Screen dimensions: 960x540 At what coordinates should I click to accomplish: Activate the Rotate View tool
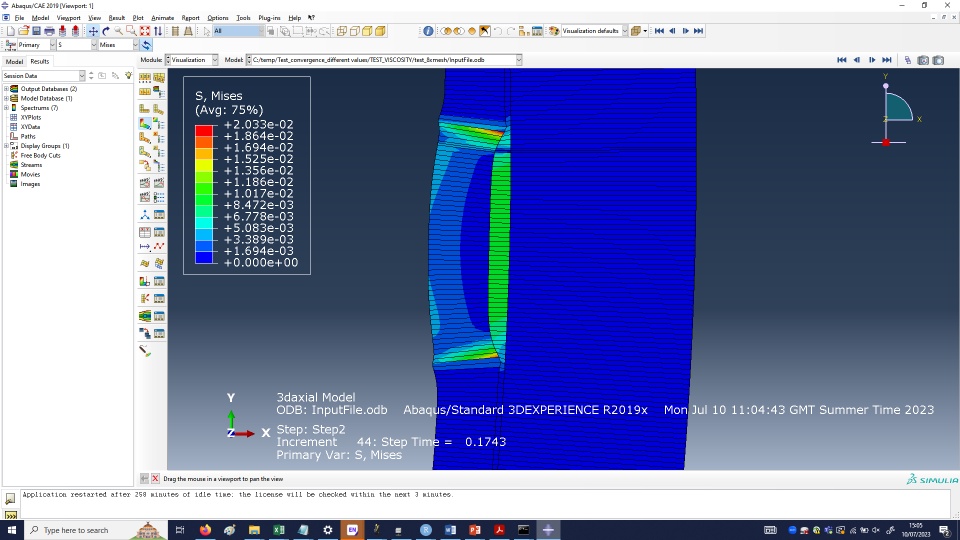click(106, 31)
